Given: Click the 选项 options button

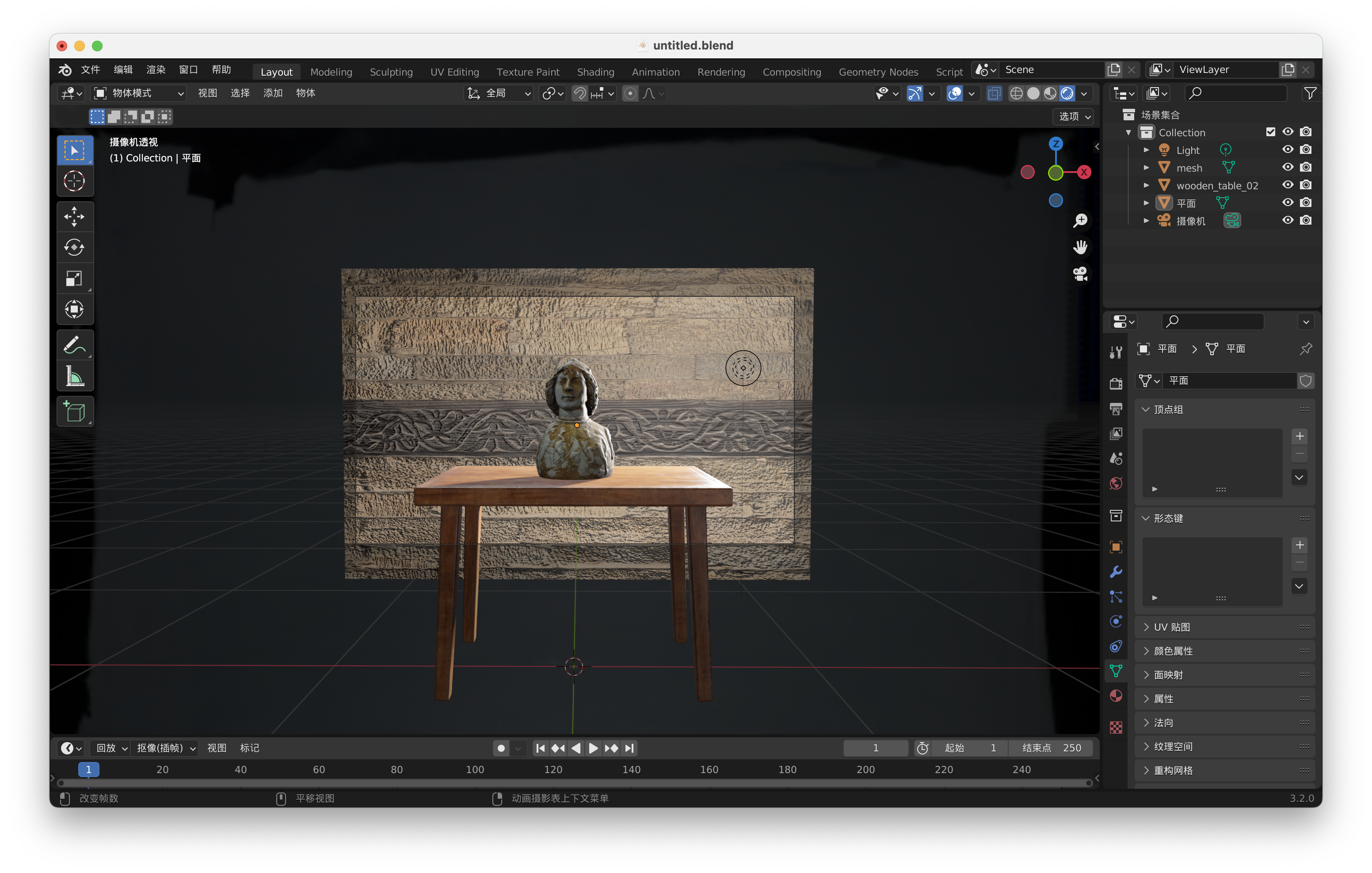Looking at the screenshot, I should tap(1073, 116).
